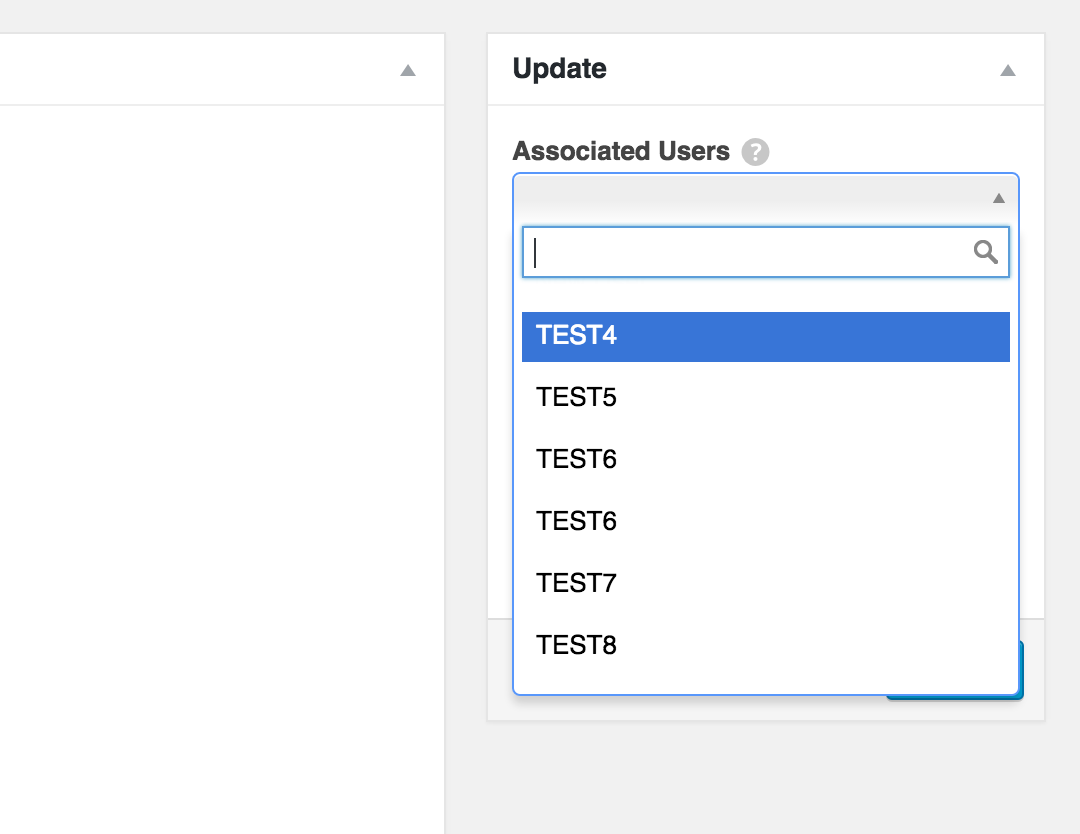Click the dropdown's upward disclosure triangle
Screen dimensions: 1080x834
click(997, 197)
